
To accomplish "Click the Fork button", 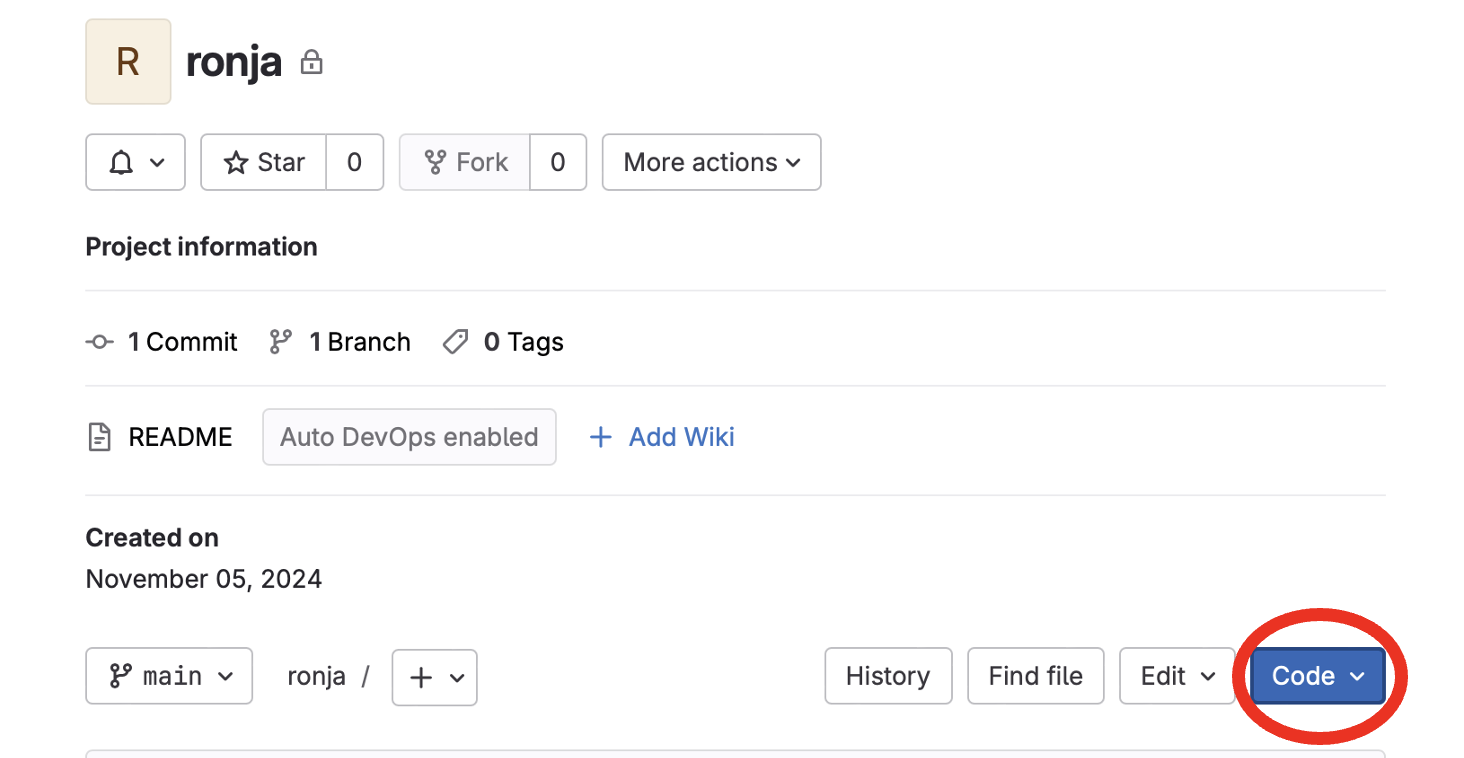I will click(465, 162).
